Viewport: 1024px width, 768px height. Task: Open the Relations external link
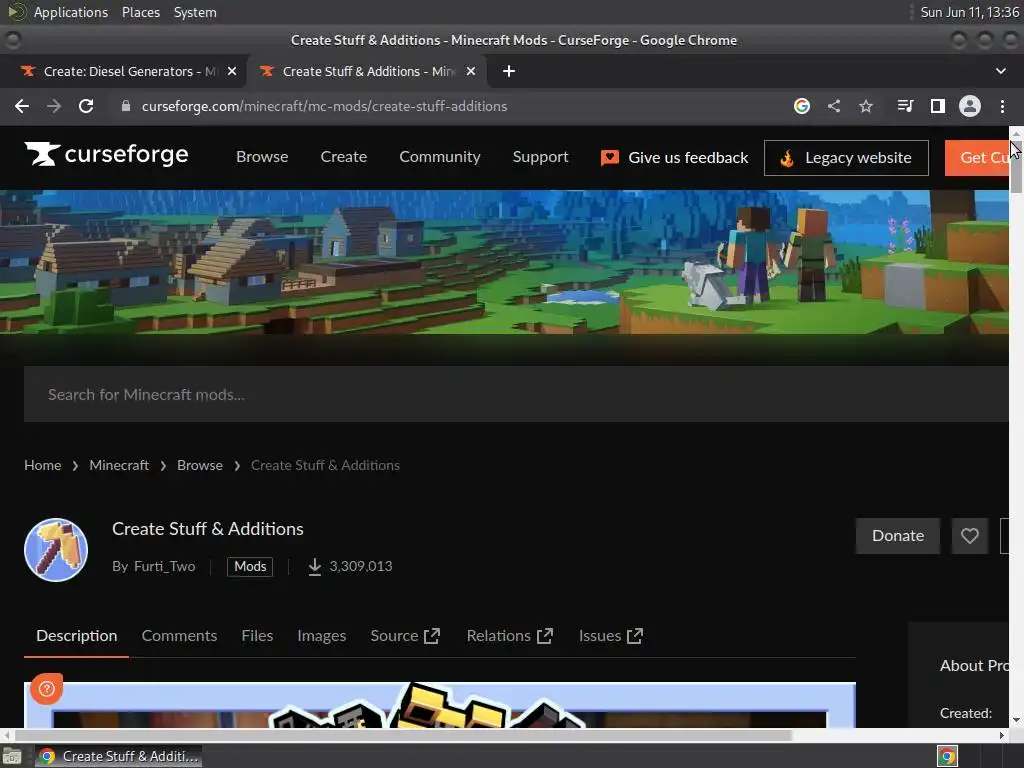(x=509, y=636)
